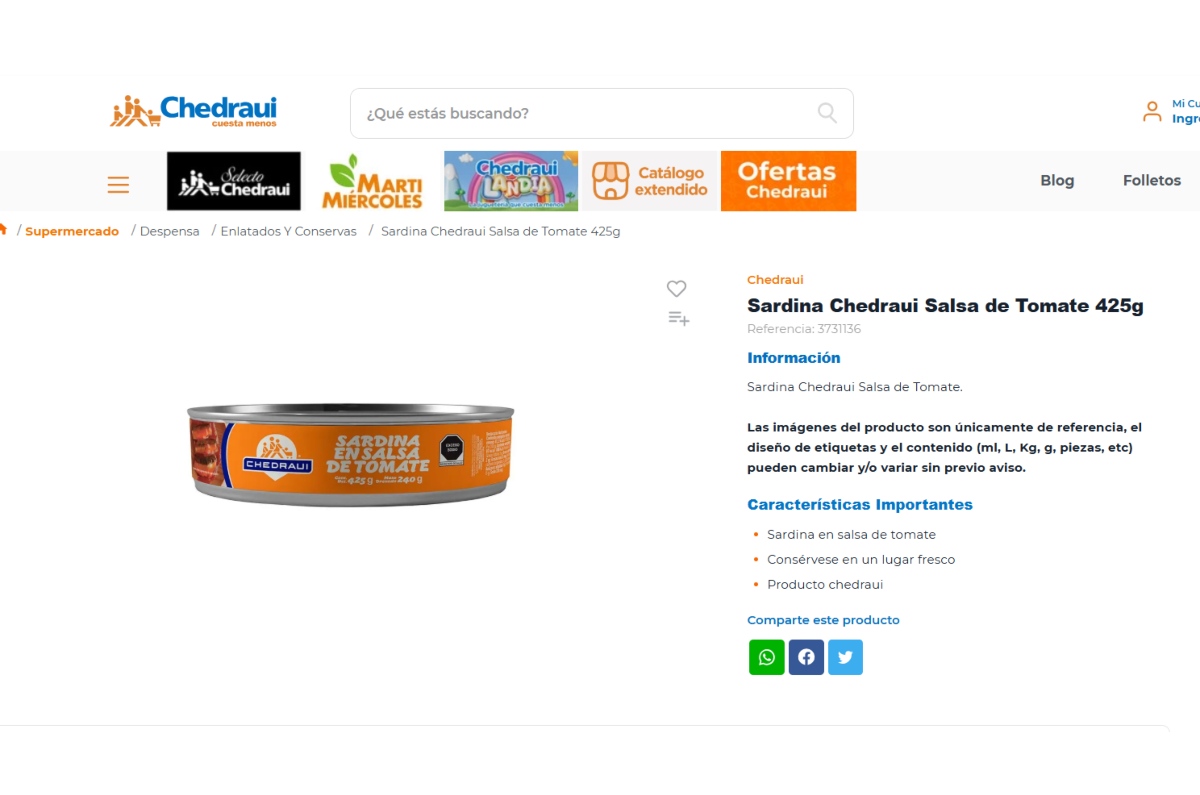Go to Blog page
The width and height of the screenshot is (1200, 795).
pos(1057,181)
